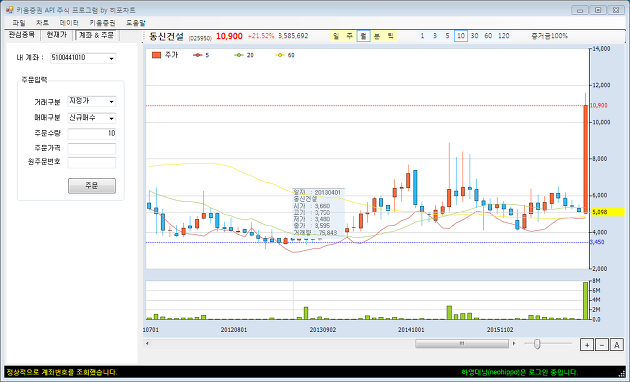Click the +21.52% change rate

pyautogui.click(x=261, y=36)
